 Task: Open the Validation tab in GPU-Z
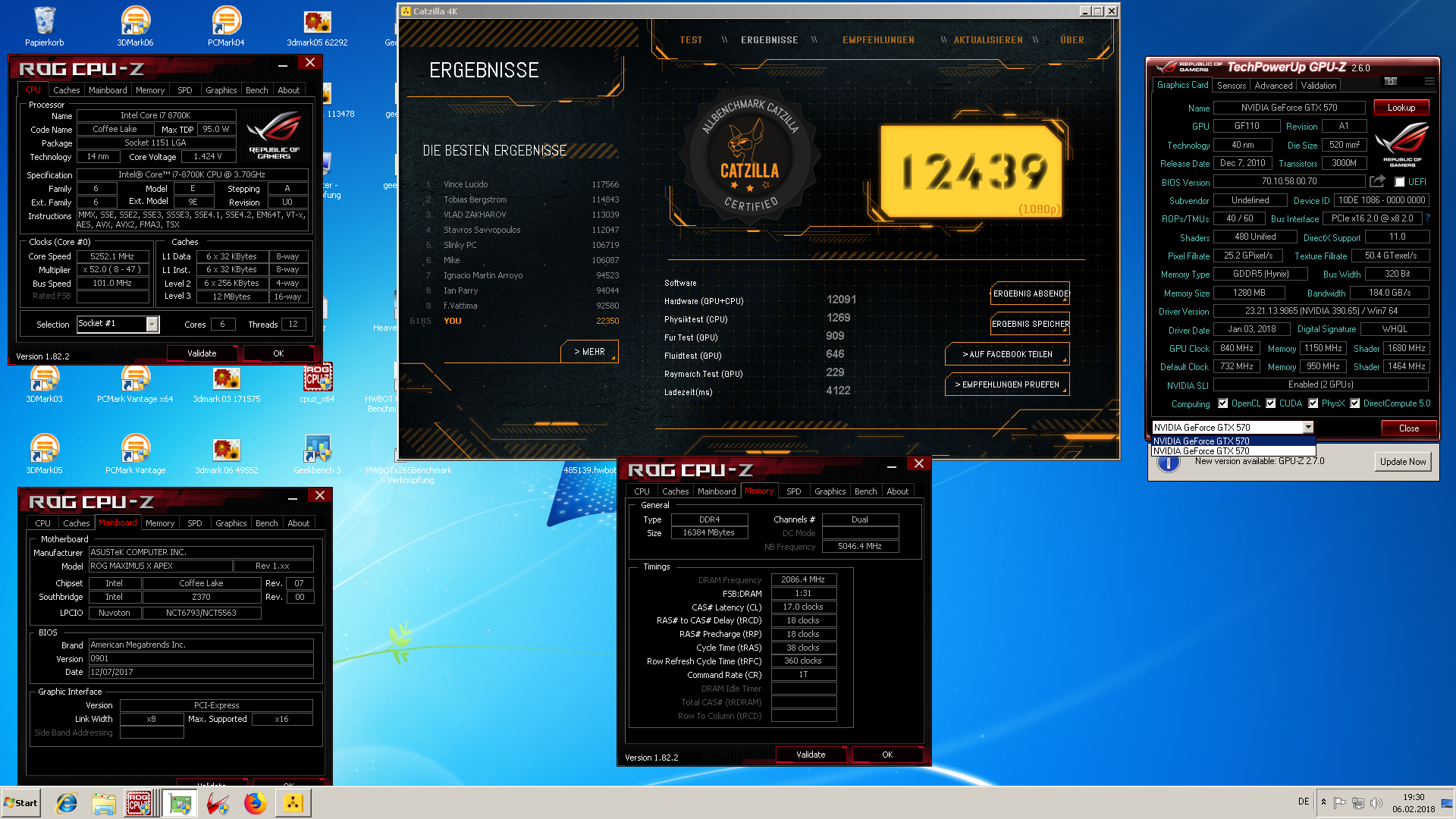coord(1319,86)
